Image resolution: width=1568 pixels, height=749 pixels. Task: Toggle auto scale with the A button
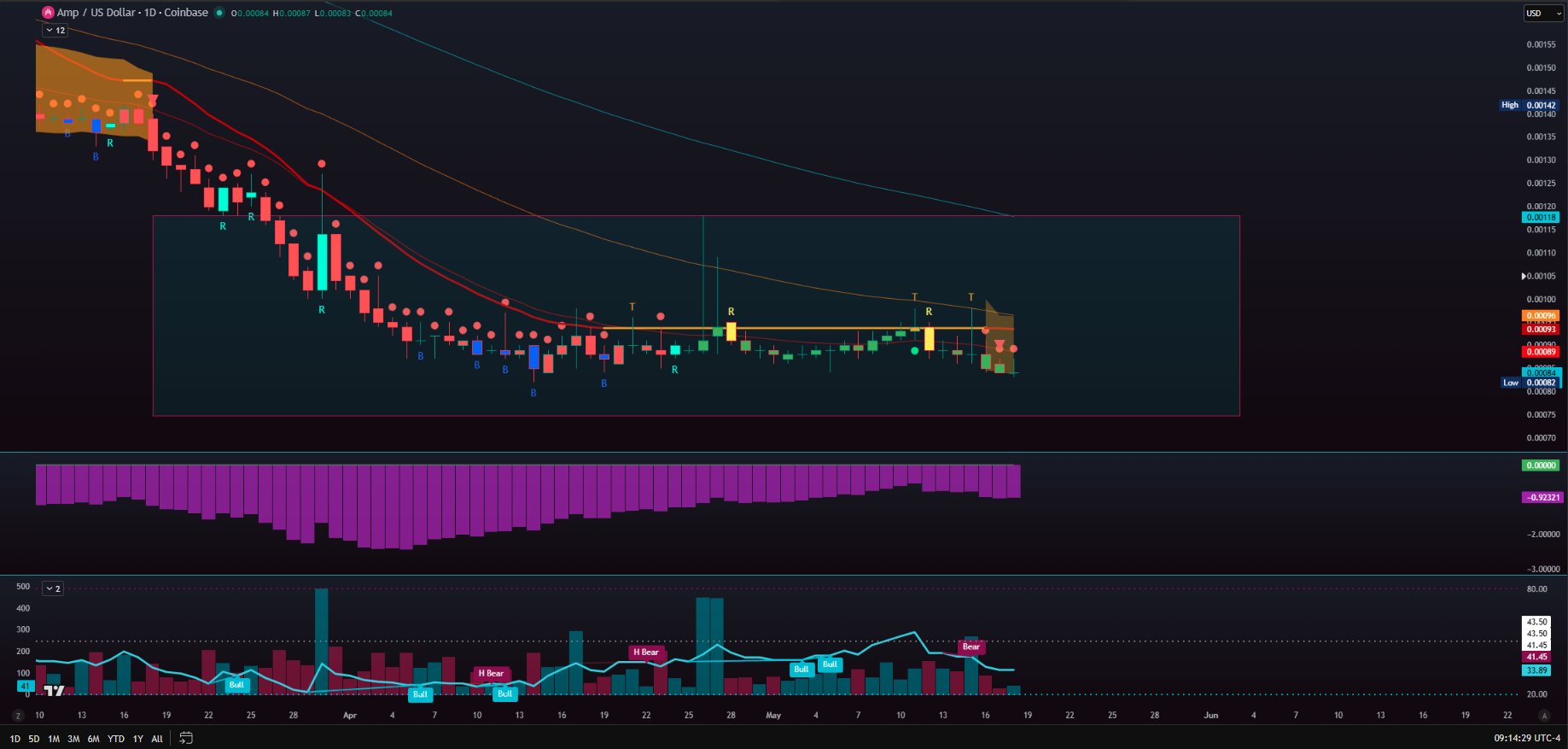pyautogui.click(x=1543, y=715)
